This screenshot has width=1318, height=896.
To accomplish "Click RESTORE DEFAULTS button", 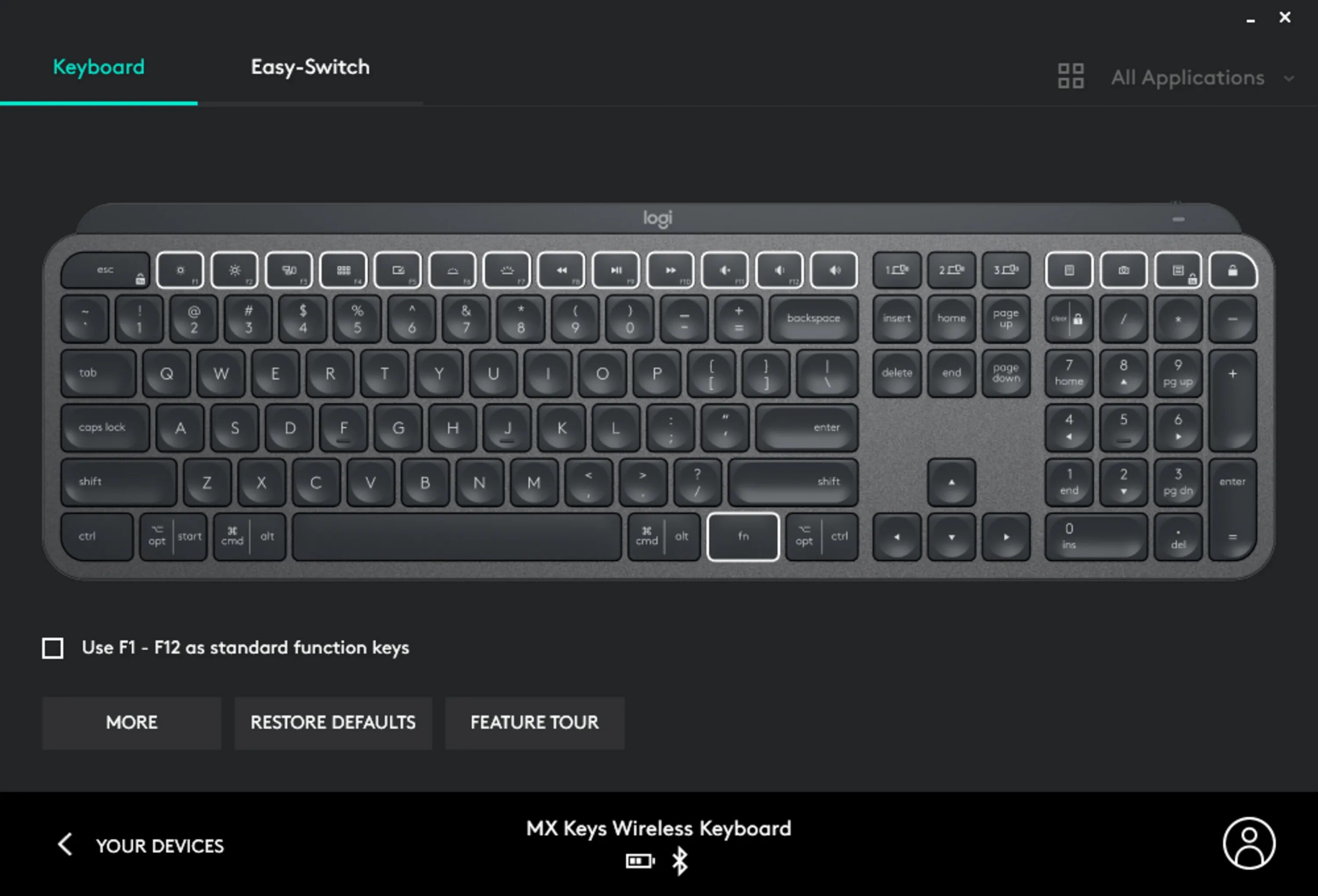I will (333, 722).
